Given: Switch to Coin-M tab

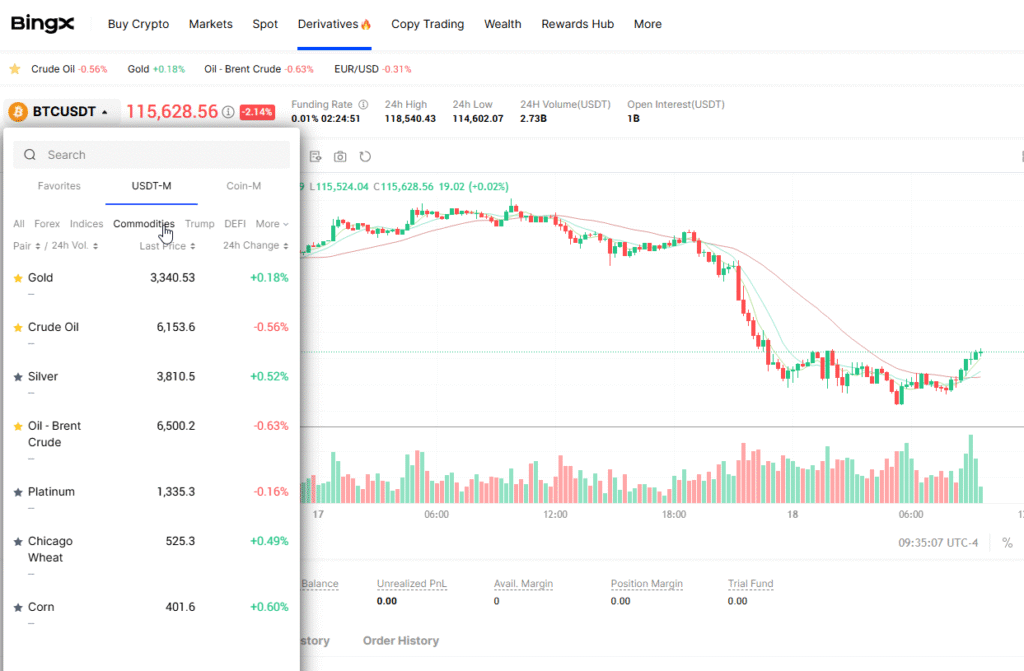Looking at the screenshot, I should 244,186.
